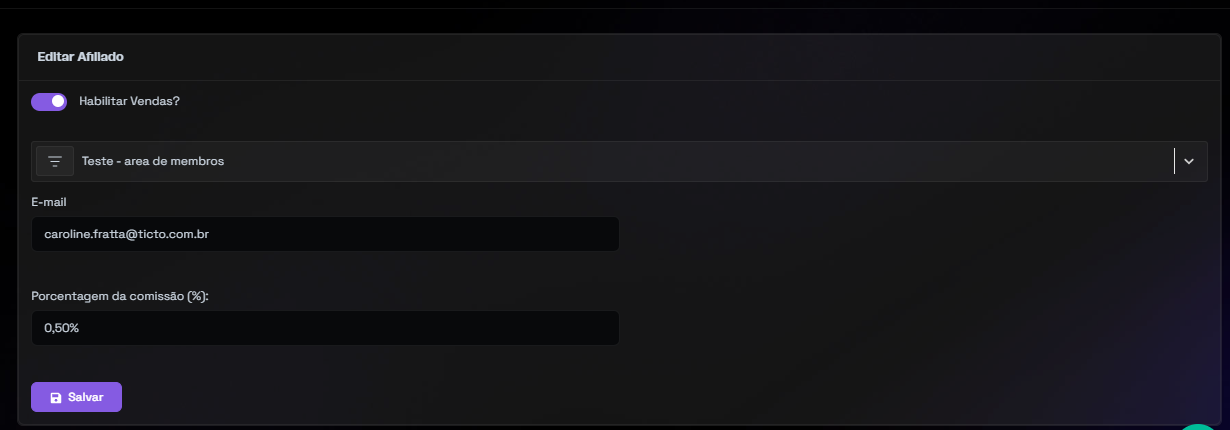Screen dimensions: 1230x430
Task: Click the 'Porcentagem da comissão (%)' label
Action: (120, 296)
